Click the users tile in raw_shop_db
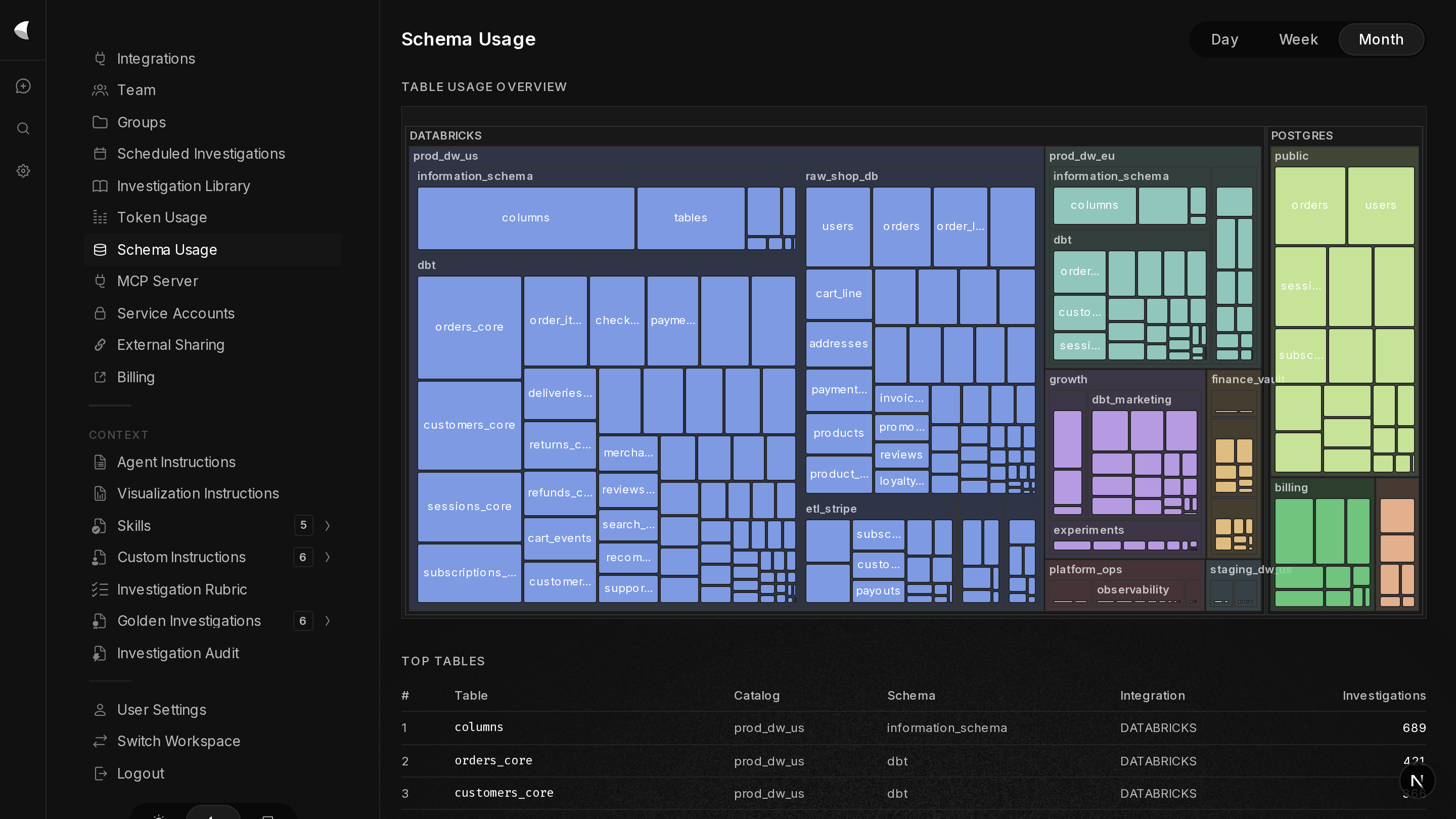 click(x=838, y=226)
